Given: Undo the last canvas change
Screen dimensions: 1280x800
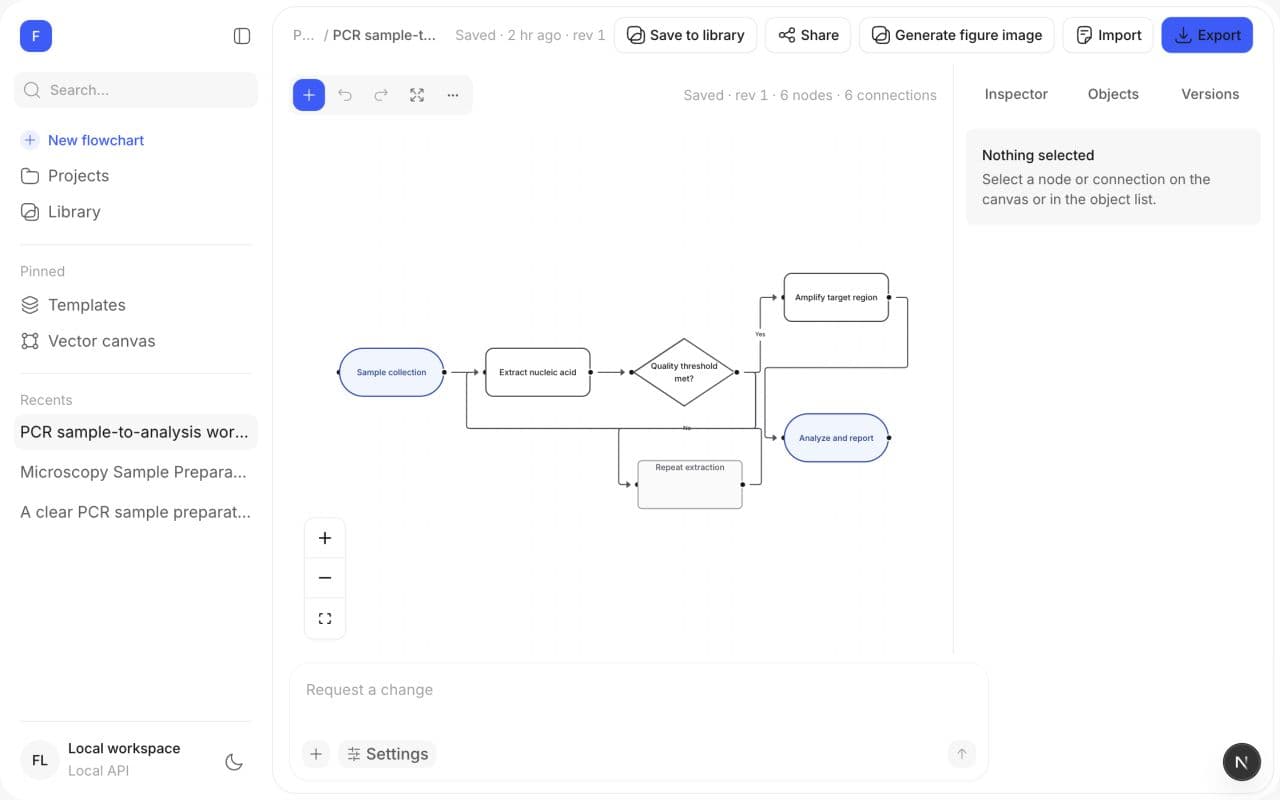Looking at the screenshot, I should coord(345,95).
